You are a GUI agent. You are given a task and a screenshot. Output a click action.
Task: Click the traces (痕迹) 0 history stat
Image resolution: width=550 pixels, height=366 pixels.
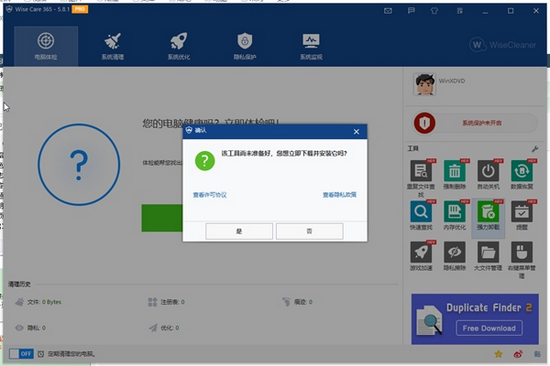tap(297, 302)
